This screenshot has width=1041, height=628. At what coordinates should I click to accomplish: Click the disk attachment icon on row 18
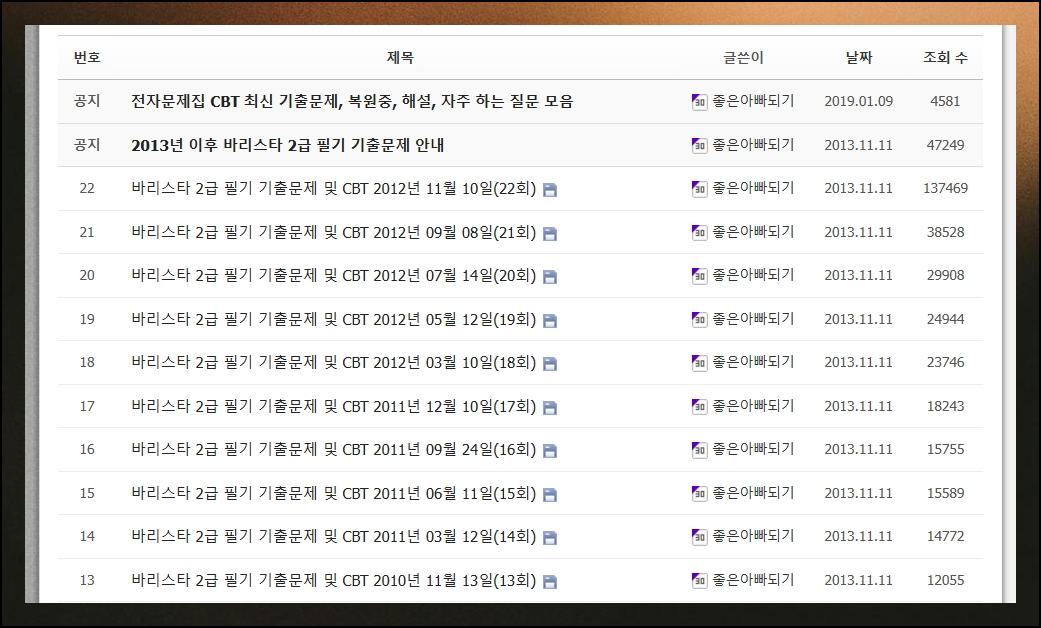(550, 364)
